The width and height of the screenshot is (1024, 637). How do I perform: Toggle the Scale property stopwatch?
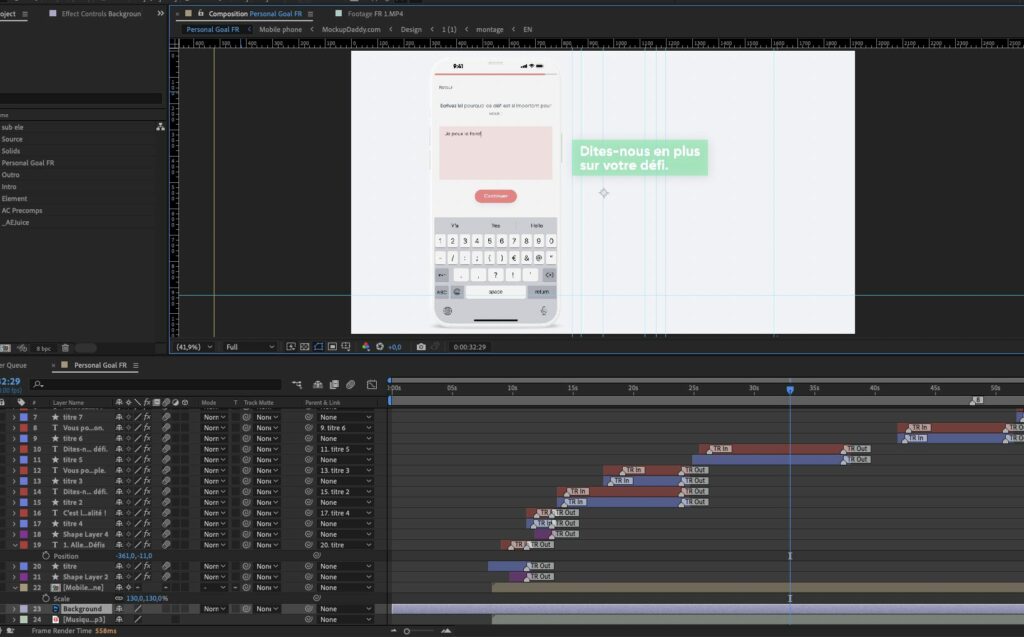pos(45,598)
